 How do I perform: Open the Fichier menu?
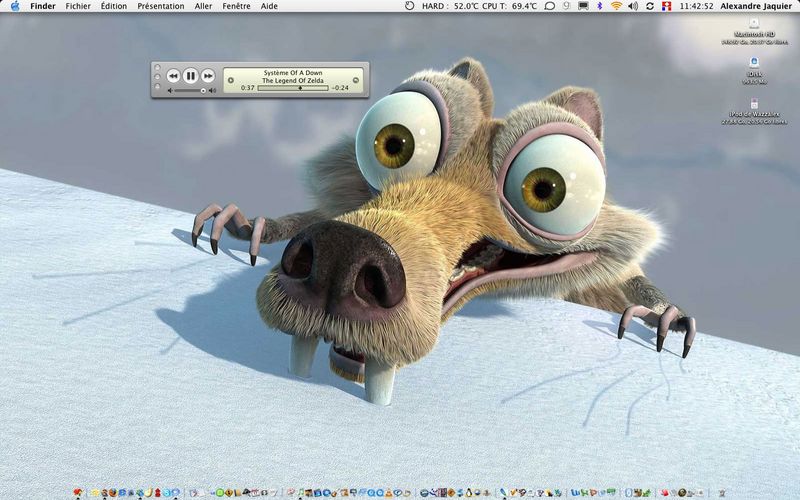[77, 6]
